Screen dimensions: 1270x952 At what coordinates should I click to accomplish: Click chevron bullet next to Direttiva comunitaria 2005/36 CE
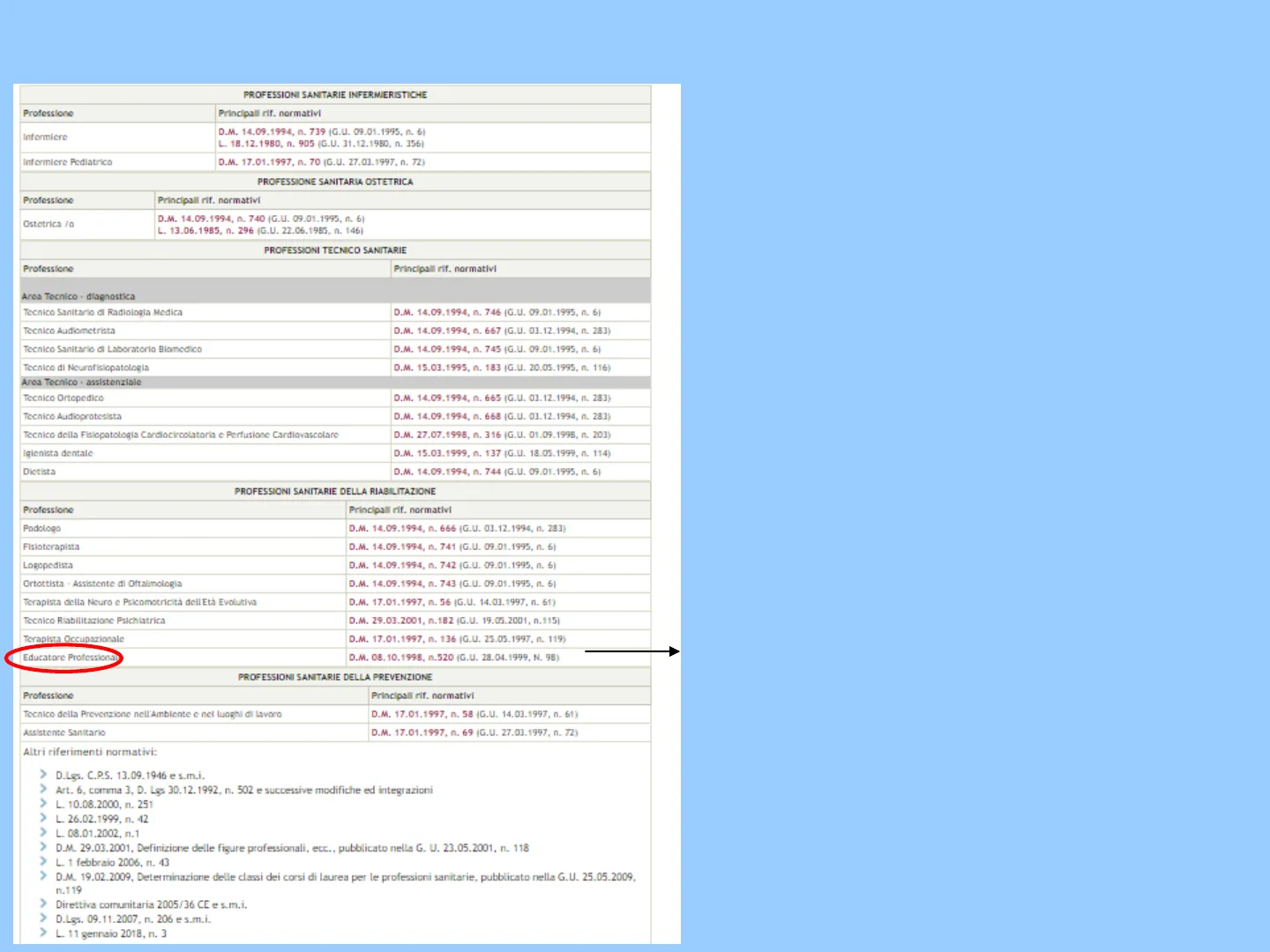(x=43, y=904)
